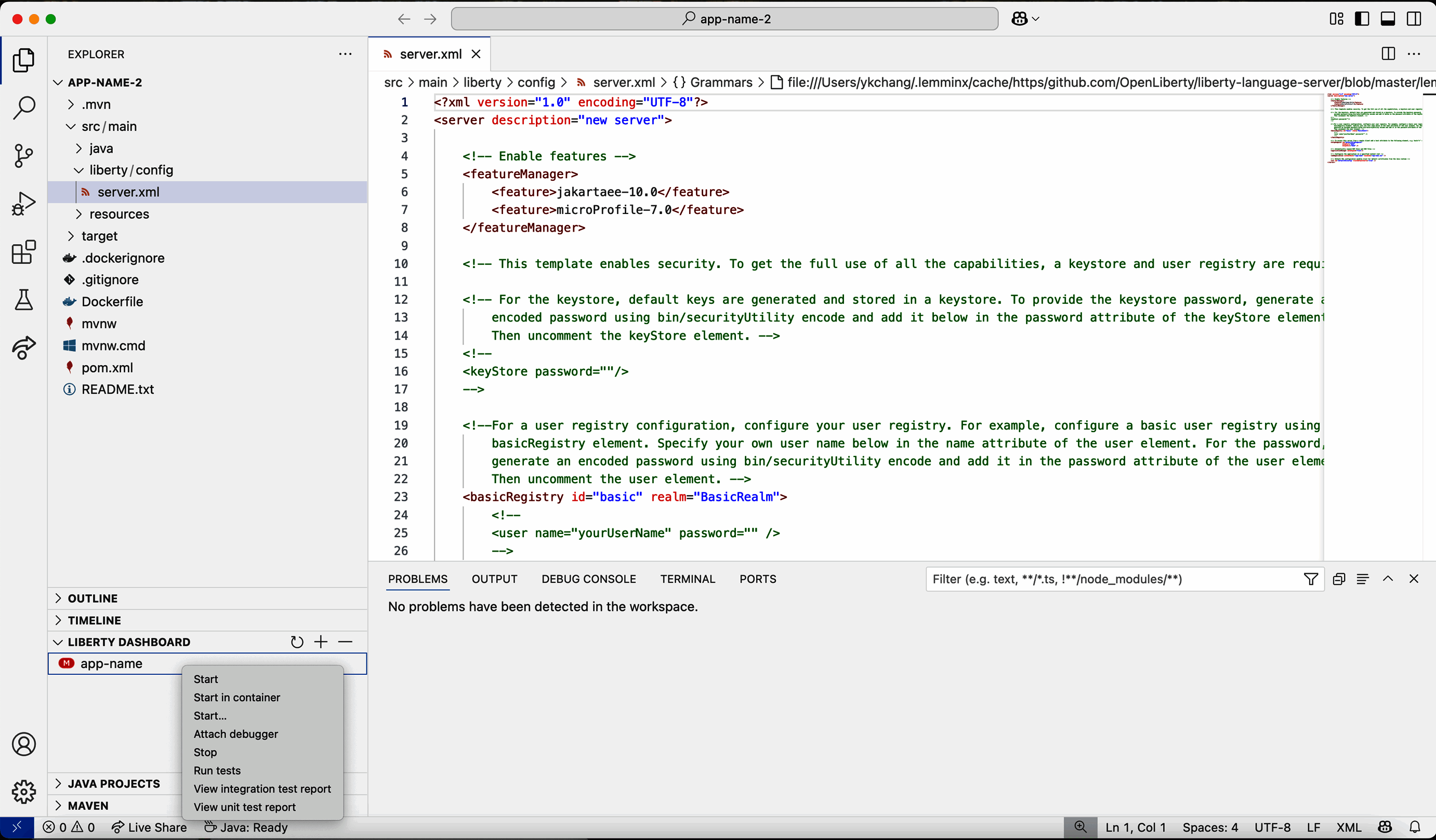Open the Testing flask view
The image size is (1436, 840).
(x=23, y=300)
